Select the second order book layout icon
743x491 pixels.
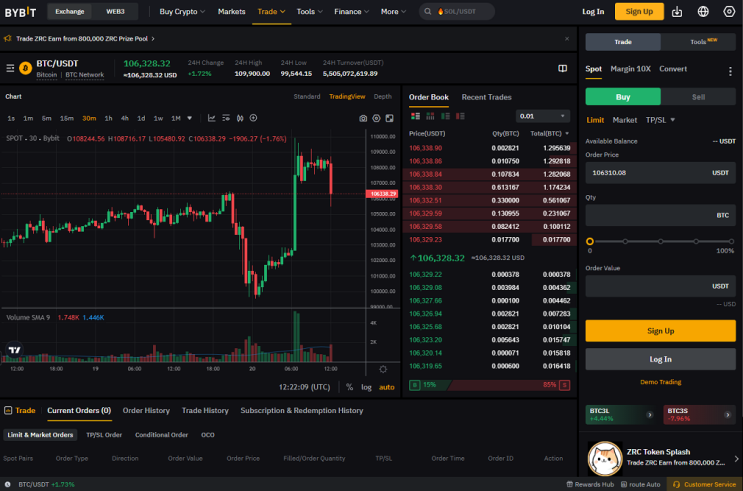(x=430, y=116)
